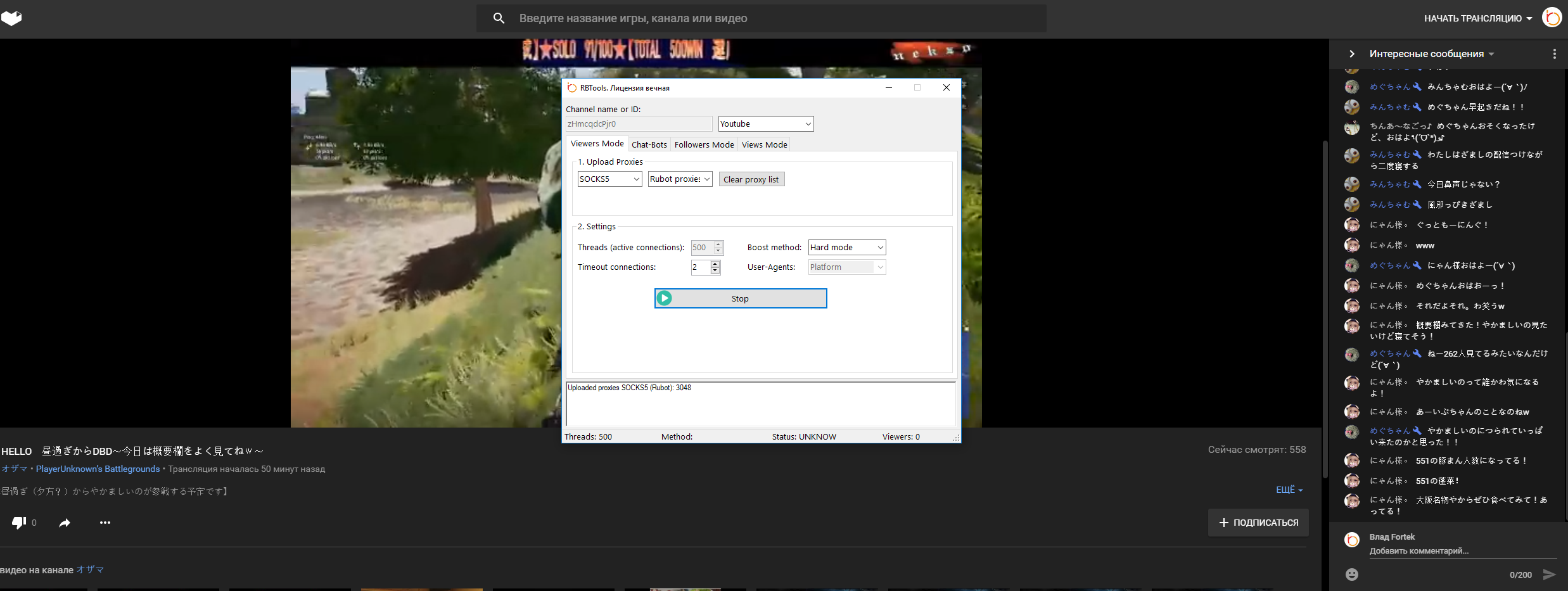Viewport: 1568px width, 591px height.
Task: Open the Youtube platform dropdown
Action: [x=765, y=124]
